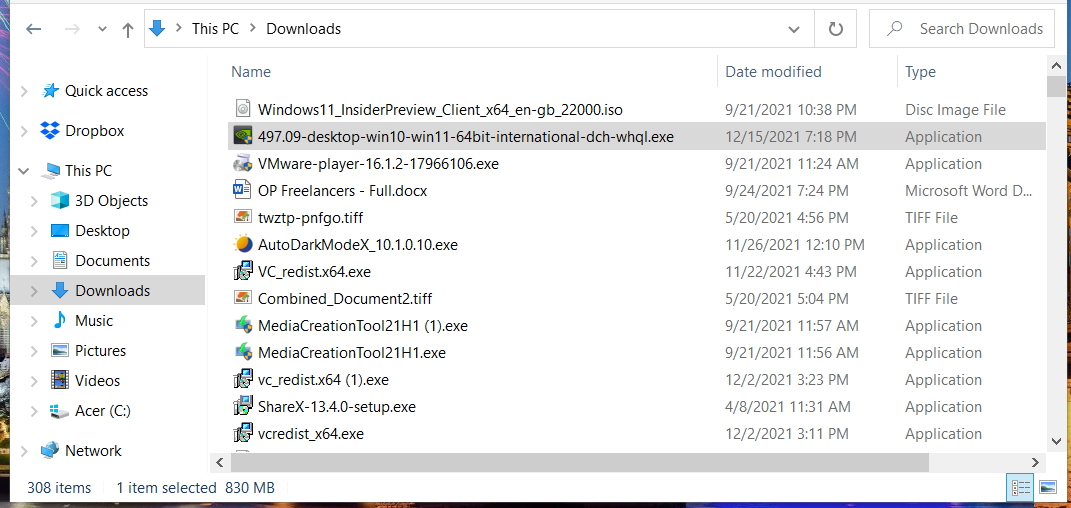The width and height of the screenshot is (1071, 508).
Task: Switch to Large icons view in status bar
Action: [1048, 488]
